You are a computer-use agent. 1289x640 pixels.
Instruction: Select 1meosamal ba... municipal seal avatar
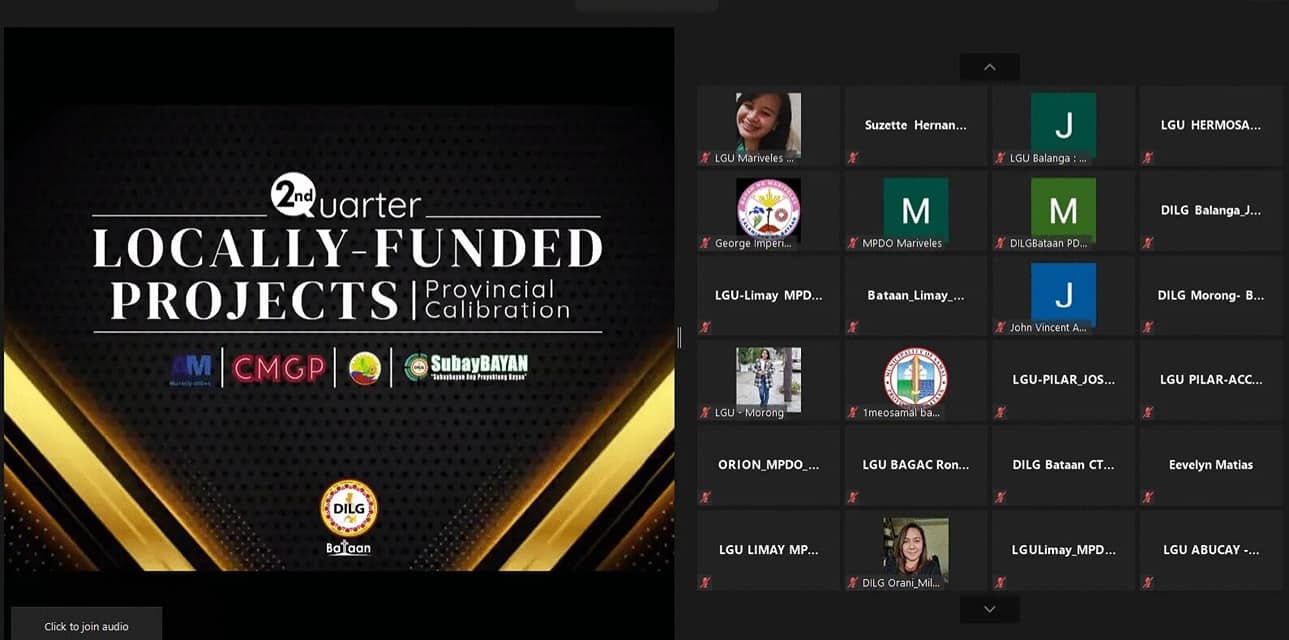pyautogui.click(x=916, y=378)
